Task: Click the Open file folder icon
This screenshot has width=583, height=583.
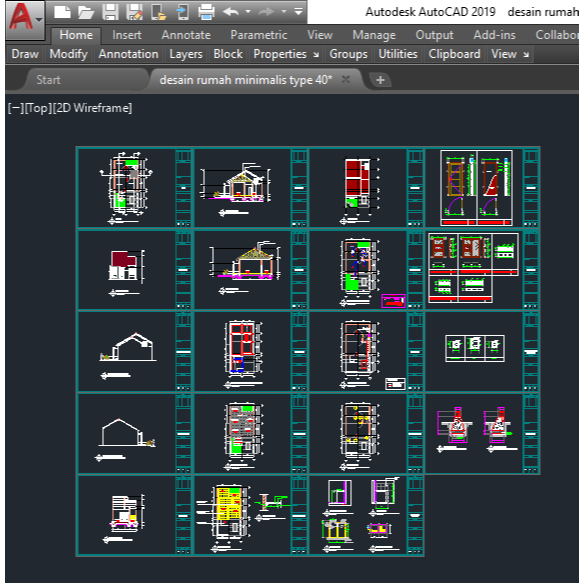Action: (x=86, y=12)
